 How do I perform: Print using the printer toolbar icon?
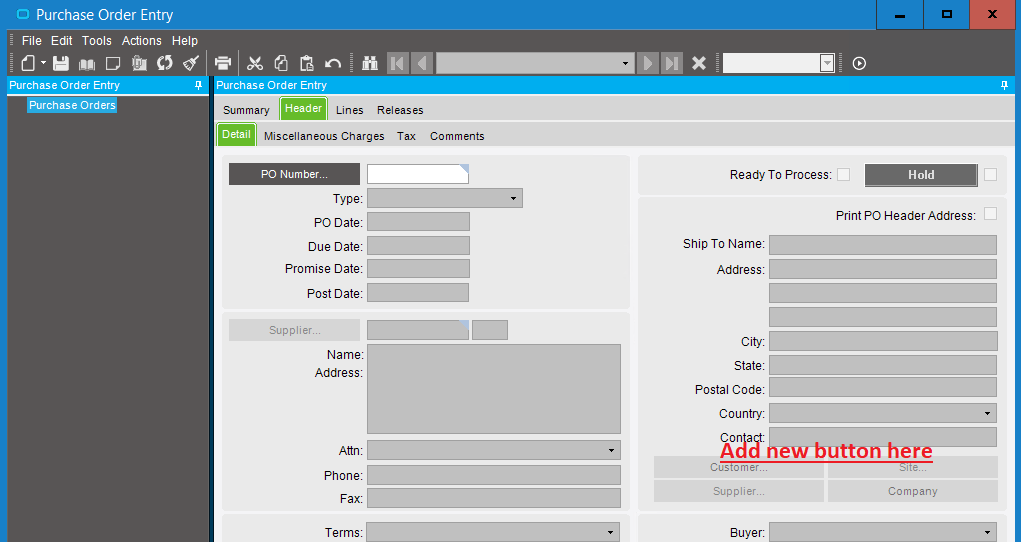coord(223,63)
